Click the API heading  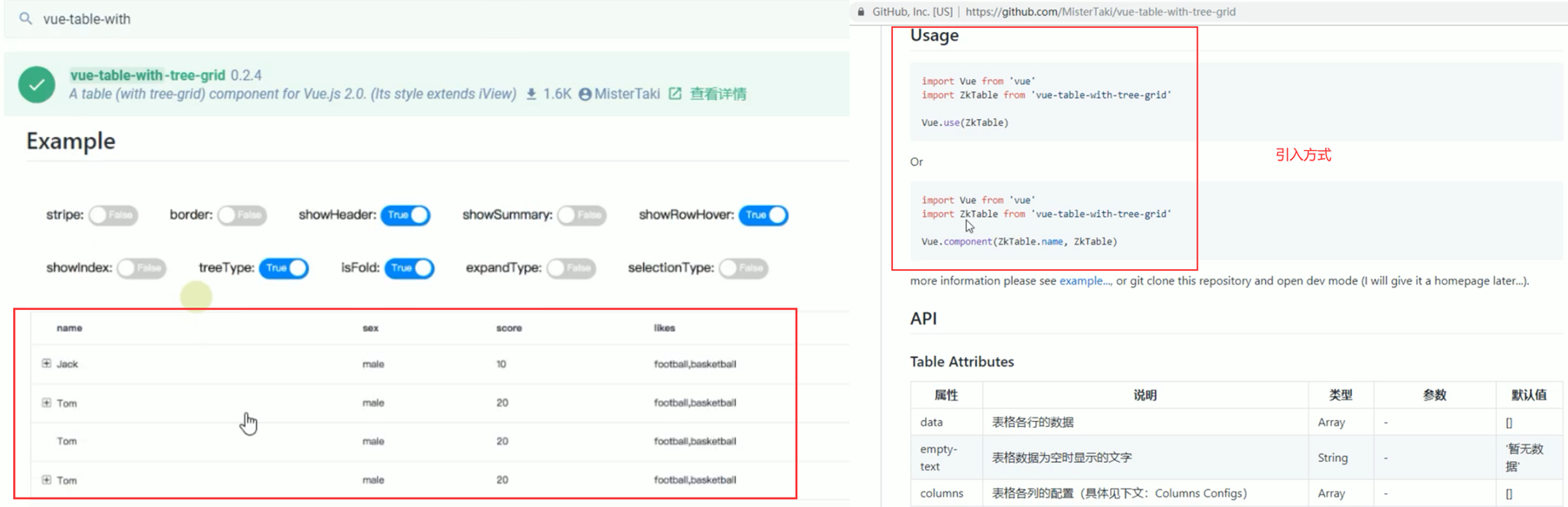[923, 319]
